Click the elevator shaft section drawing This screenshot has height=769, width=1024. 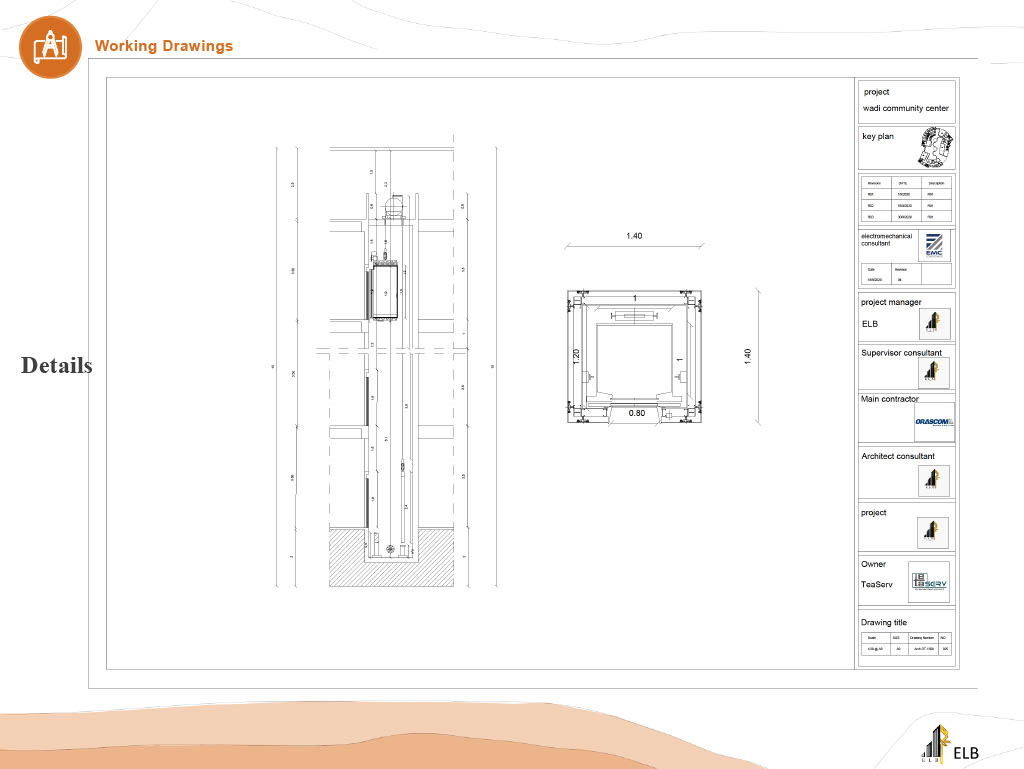(x=383, y=370)
